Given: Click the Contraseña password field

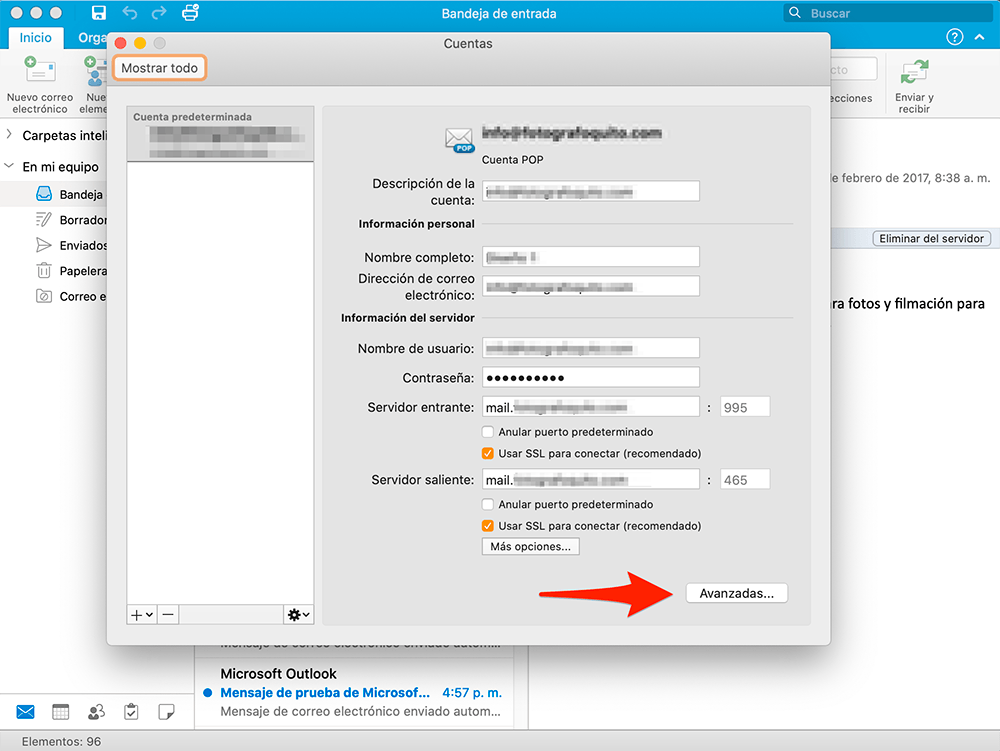Looking at the screenshot, I should (x=591, y=377).
